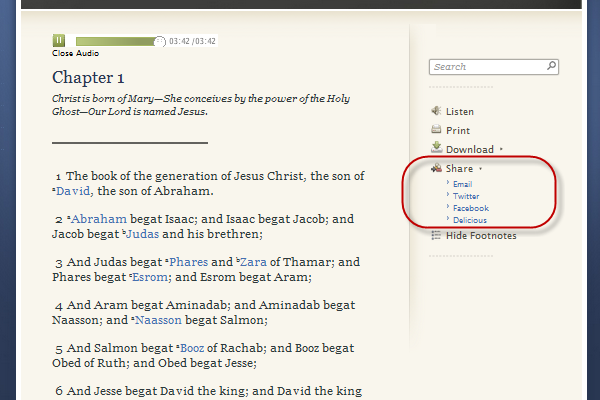Expand the Download dropdown arrow
The width and height of the screenshot is (600, 400).
click(501, 150)
